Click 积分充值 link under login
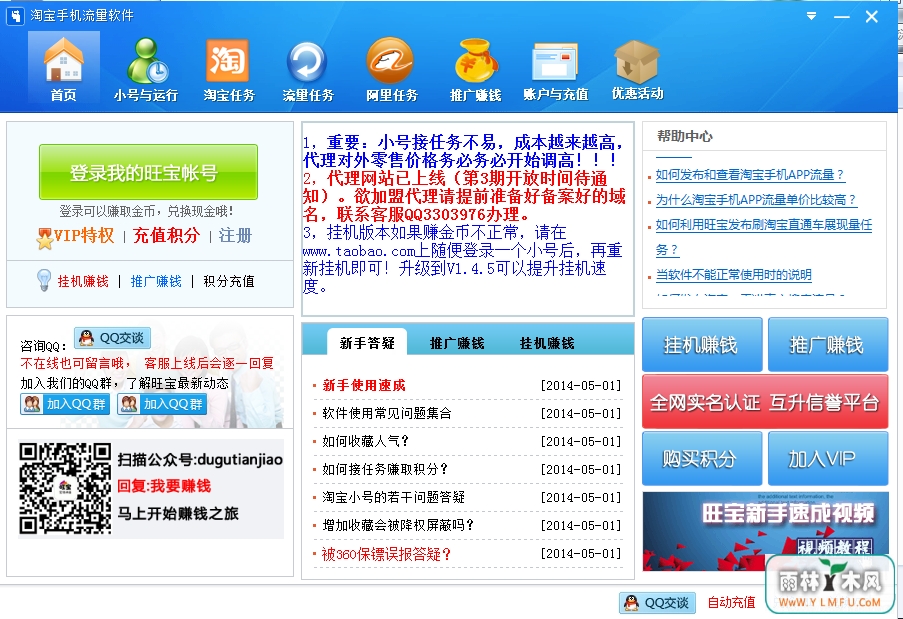Viewport: 903px width, 619px height. 229,281
